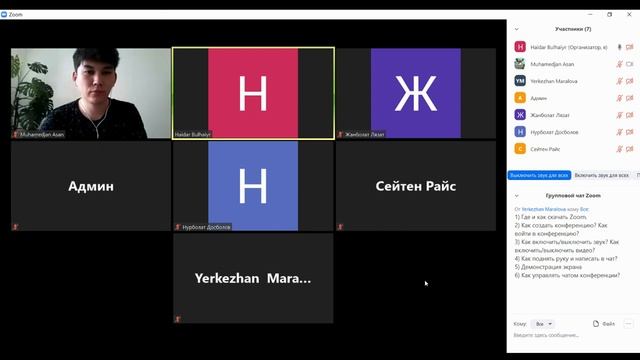Click Жанболат Лязат's camera-off icon
Screen dimensions: 640x360
630,115
